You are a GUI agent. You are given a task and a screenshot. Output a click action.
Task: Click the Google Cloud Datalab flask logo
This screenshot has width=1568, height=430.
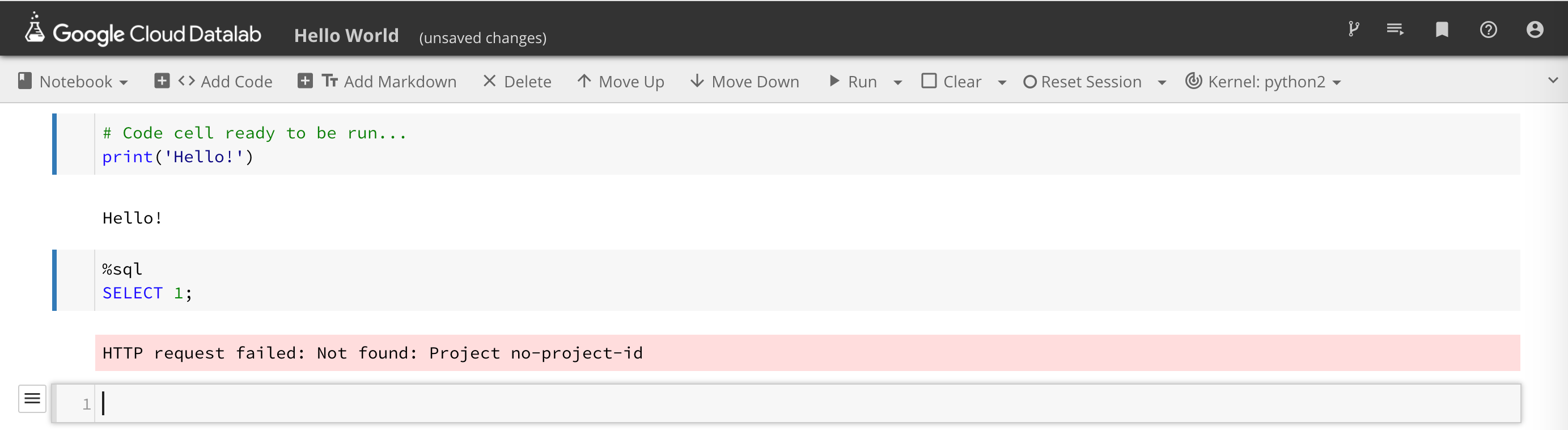(35, 28)
